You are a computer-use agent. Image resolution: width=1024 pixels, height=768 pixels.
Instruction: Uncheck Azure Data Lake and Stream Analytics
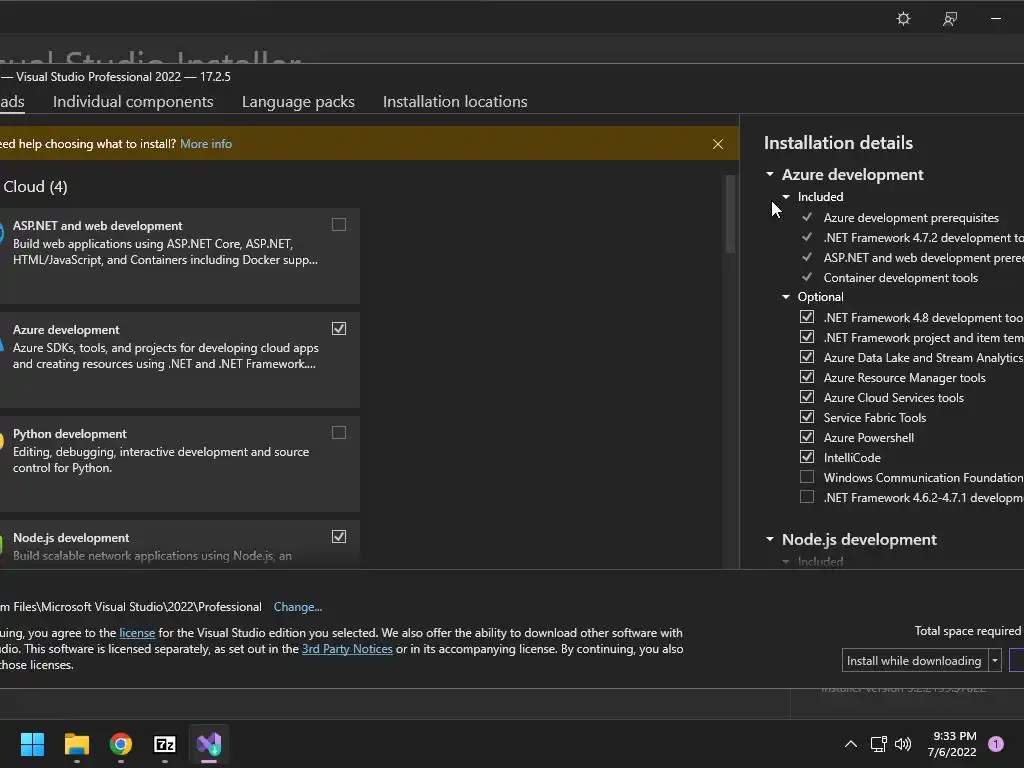click(x=807, y=357)
